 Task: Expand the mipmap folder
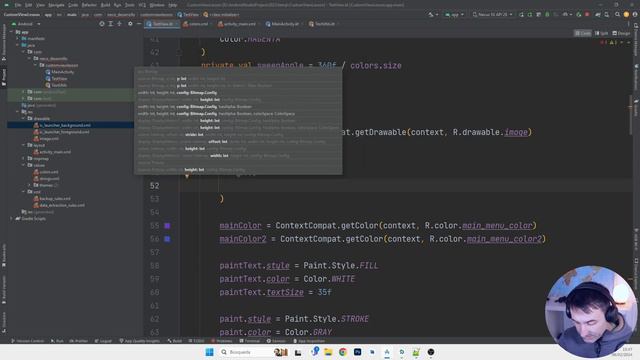tap(24, 158)
